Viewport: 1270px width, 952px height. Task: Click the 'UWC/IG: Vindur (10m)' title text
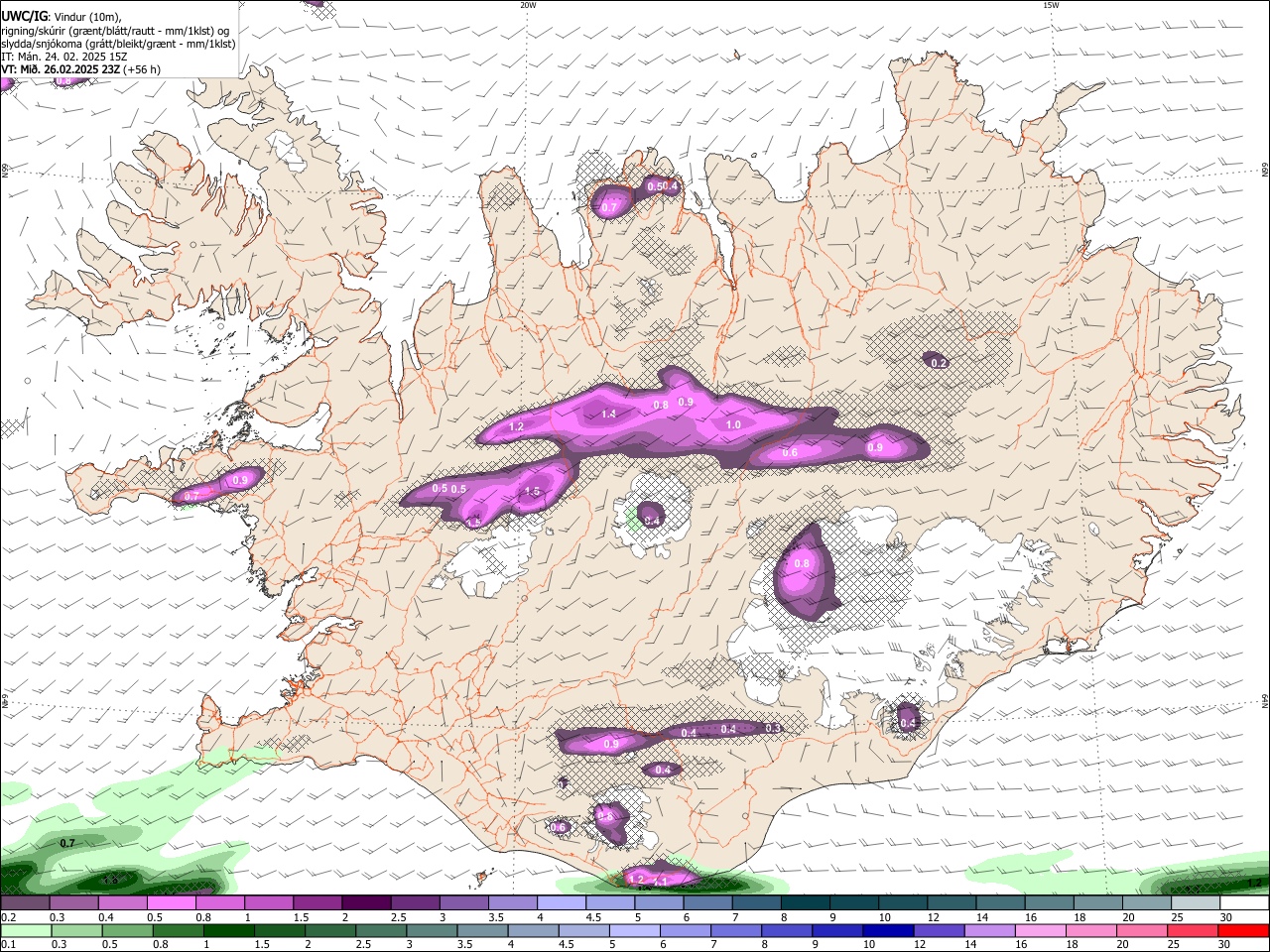pos(61,17)
